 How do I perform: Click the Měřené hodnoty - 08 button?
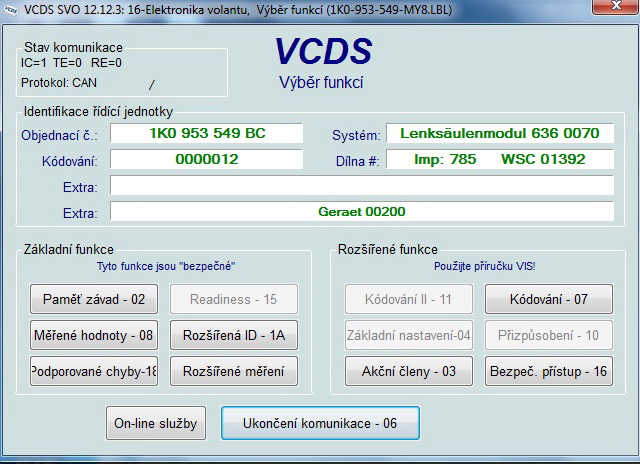[94, 335]
